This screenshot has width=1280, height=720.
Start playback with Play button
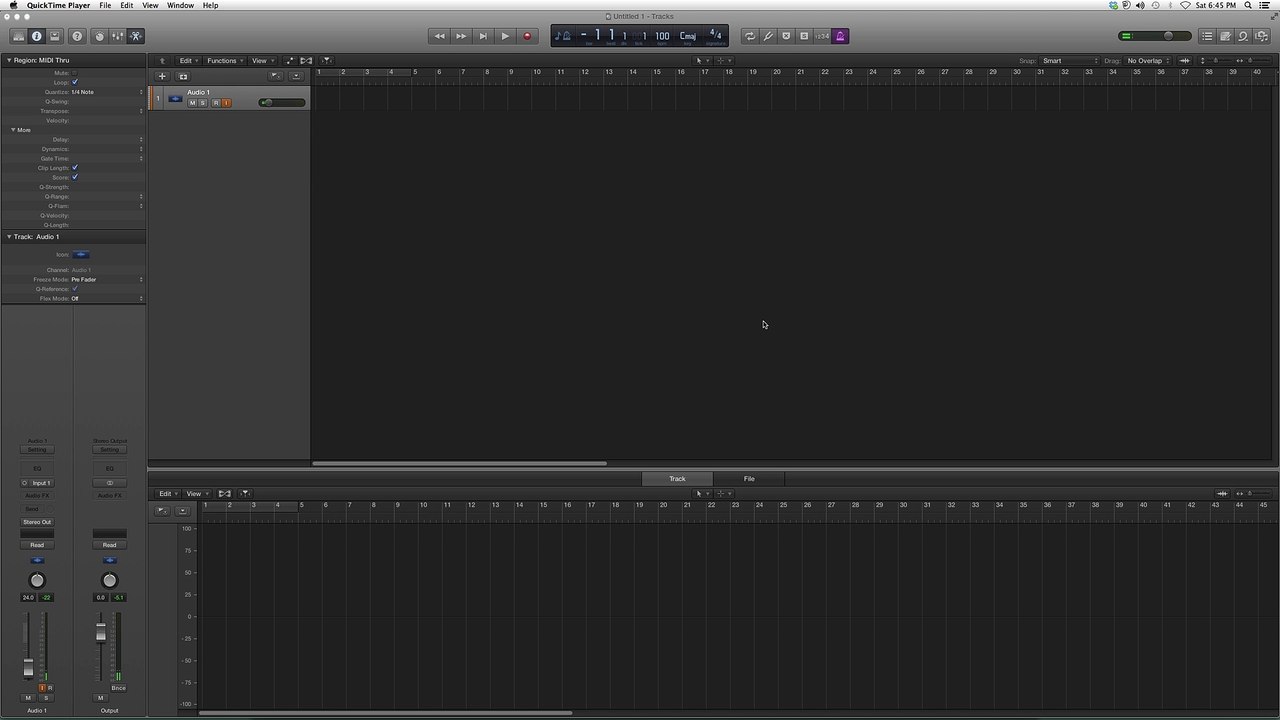tap(505, 36)
